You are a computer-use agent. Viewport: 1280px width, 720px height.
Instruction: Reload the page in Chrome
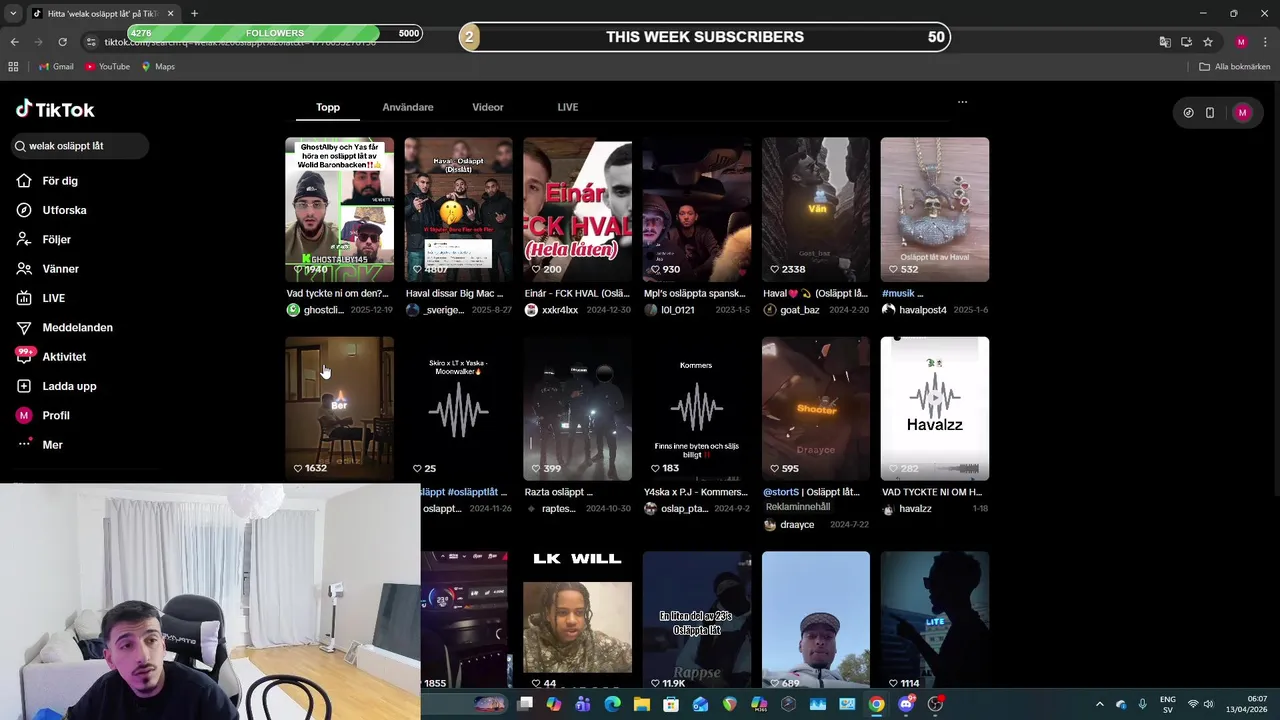click(62, 42)
